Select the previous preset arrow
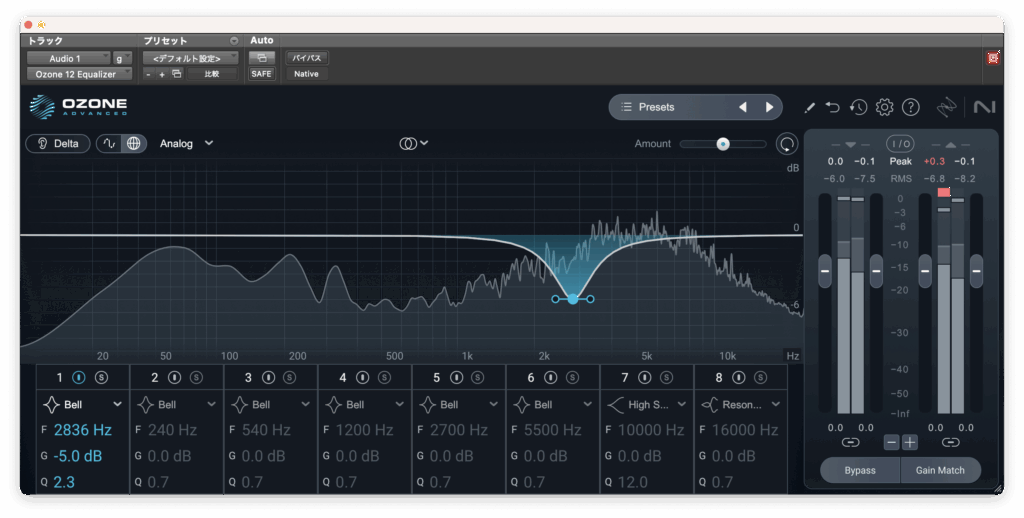This screenshot has width=1024, height=518. tap(743, 107)
